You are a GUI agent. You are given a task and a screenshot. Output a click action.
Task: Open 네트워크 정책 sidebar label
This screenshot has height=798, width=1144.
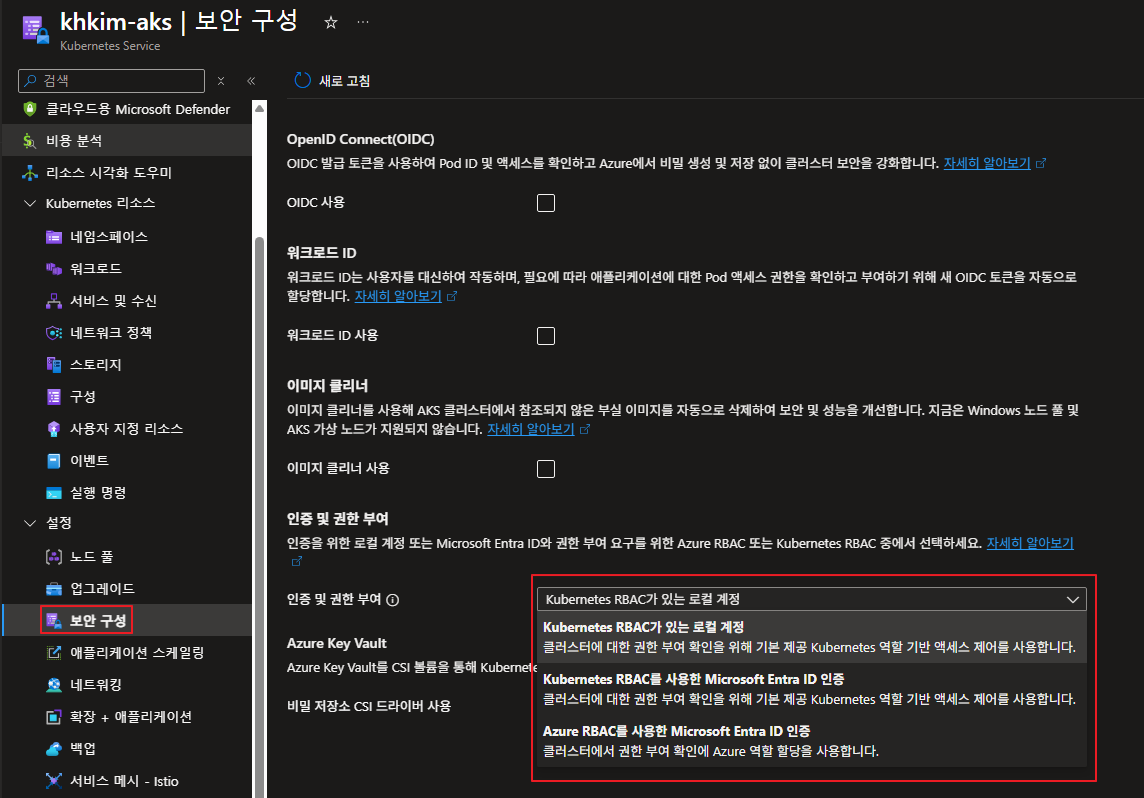click(111, 333)
